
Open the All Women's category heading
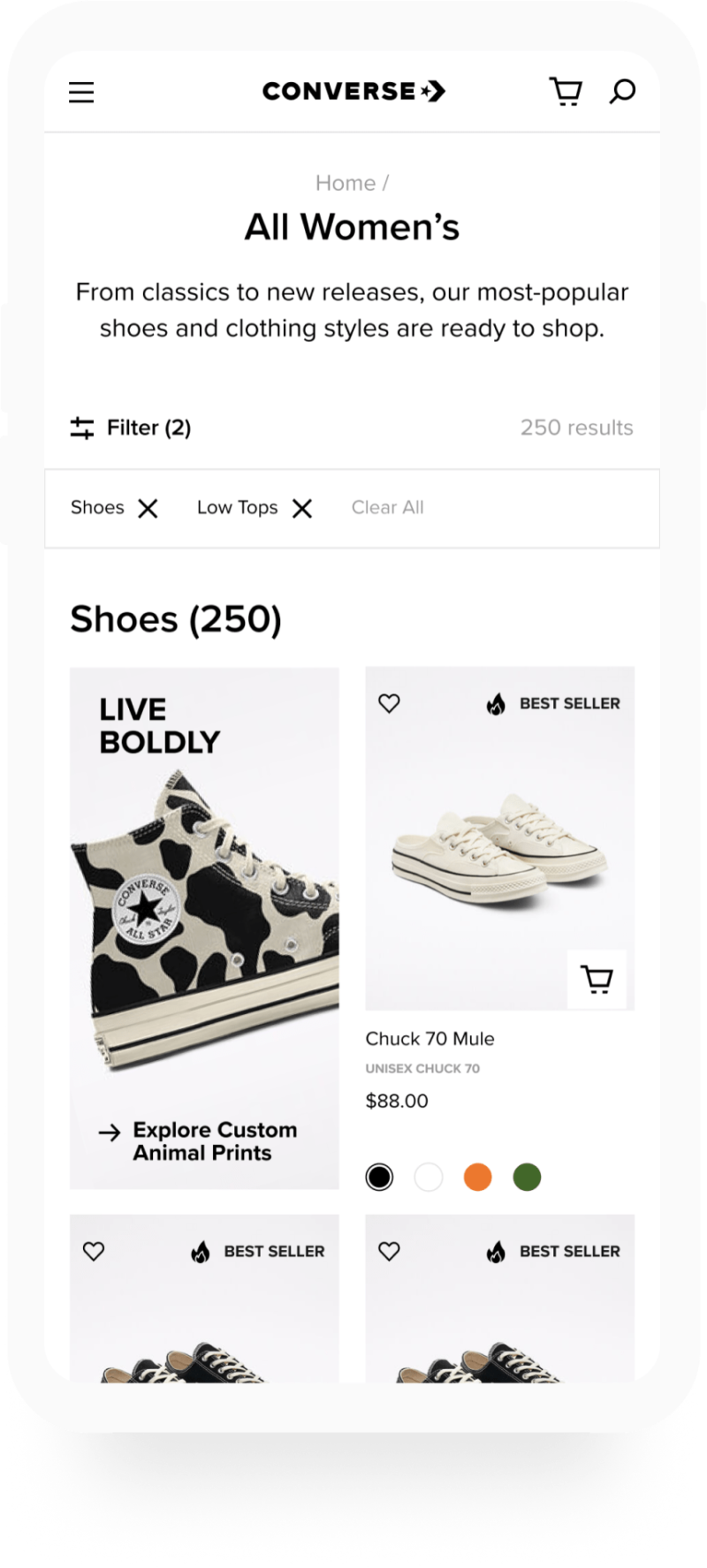(x=353, y=227)
